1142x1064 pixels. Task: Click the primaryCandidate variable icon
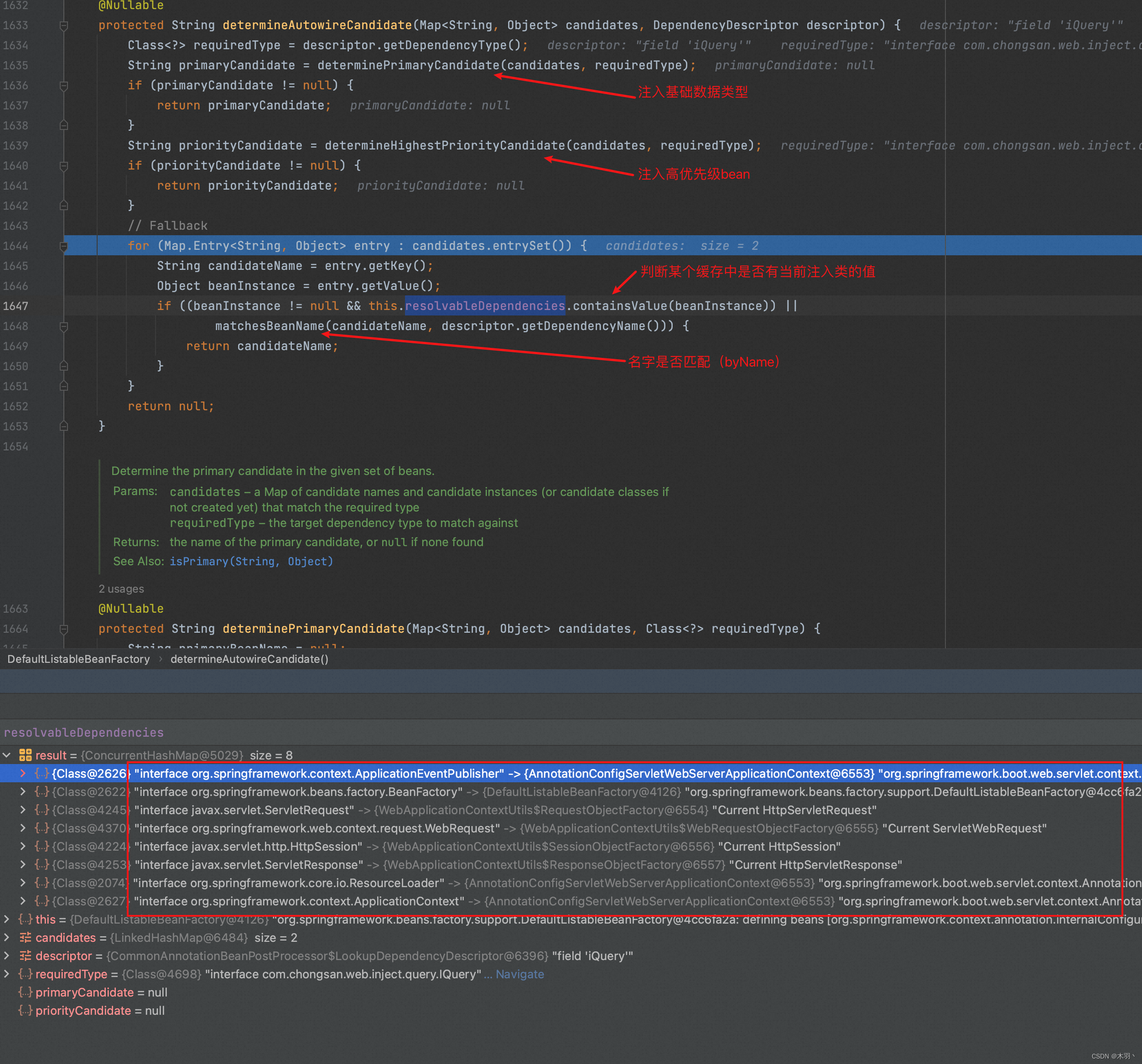[25, 993]
